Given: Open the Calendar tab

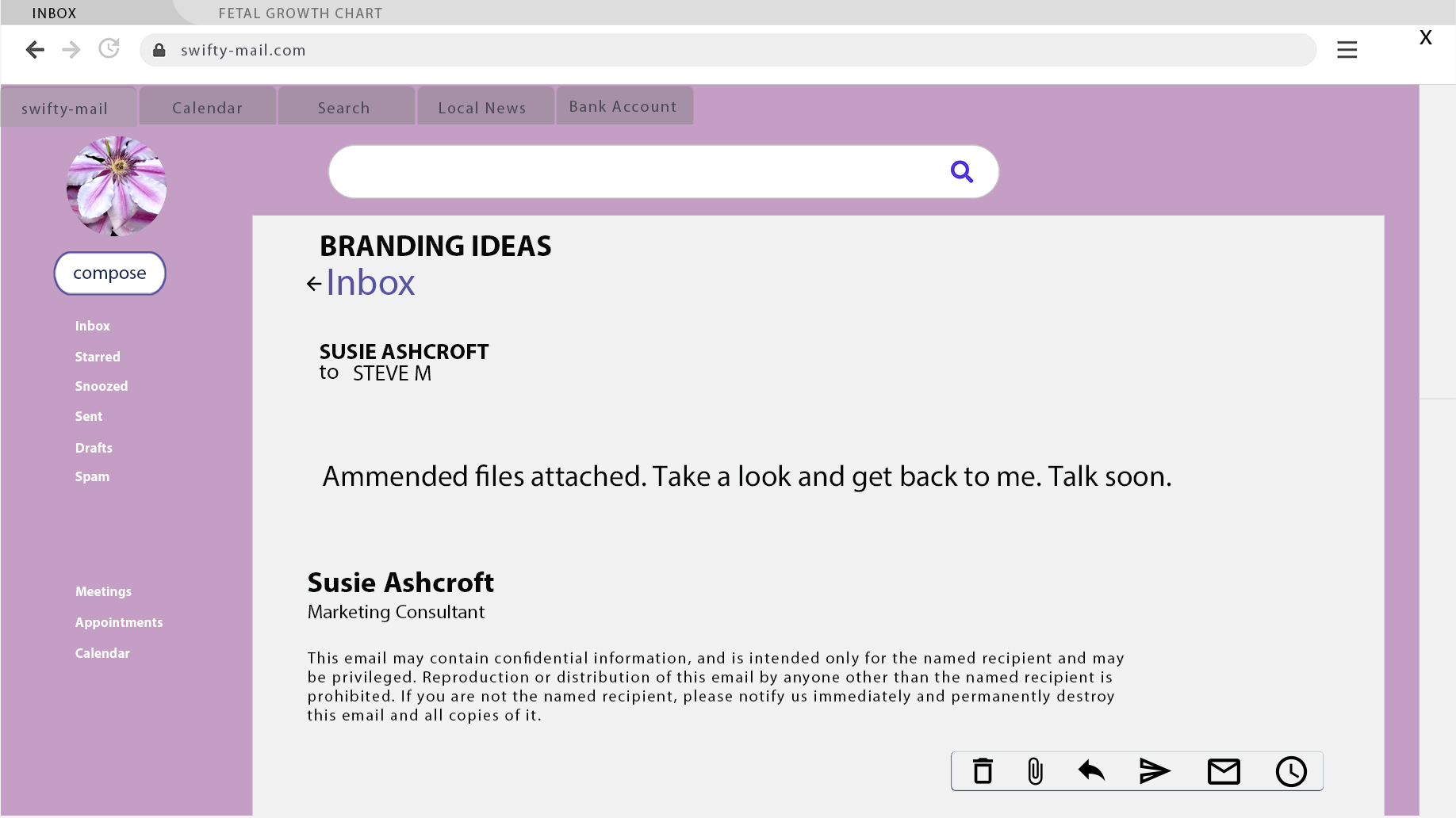Looking at the screenshot, I should click(x=208, y=108).
